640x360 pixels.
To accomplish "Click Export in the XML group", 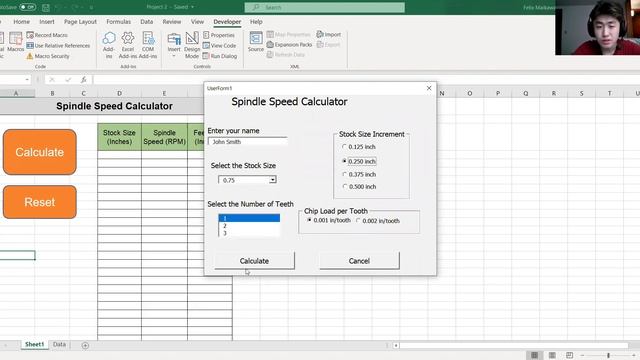I will pos(328,44).
